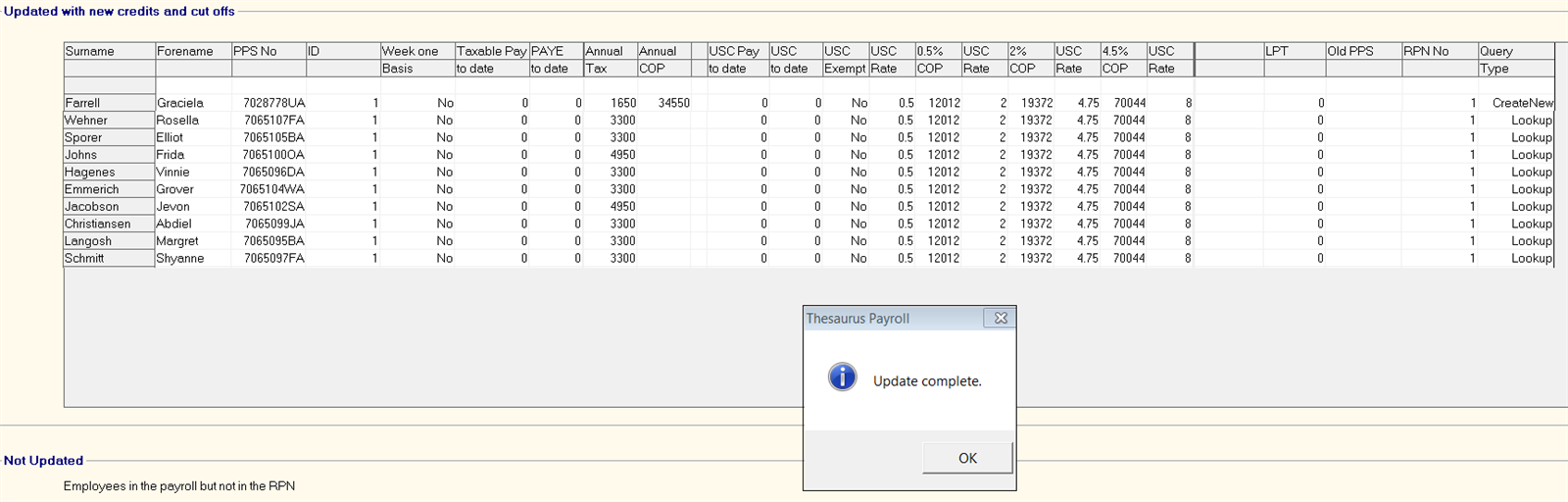Click the Update complete message text
This screenshot has width=1568, height=502.
click(x=927, y=381)
